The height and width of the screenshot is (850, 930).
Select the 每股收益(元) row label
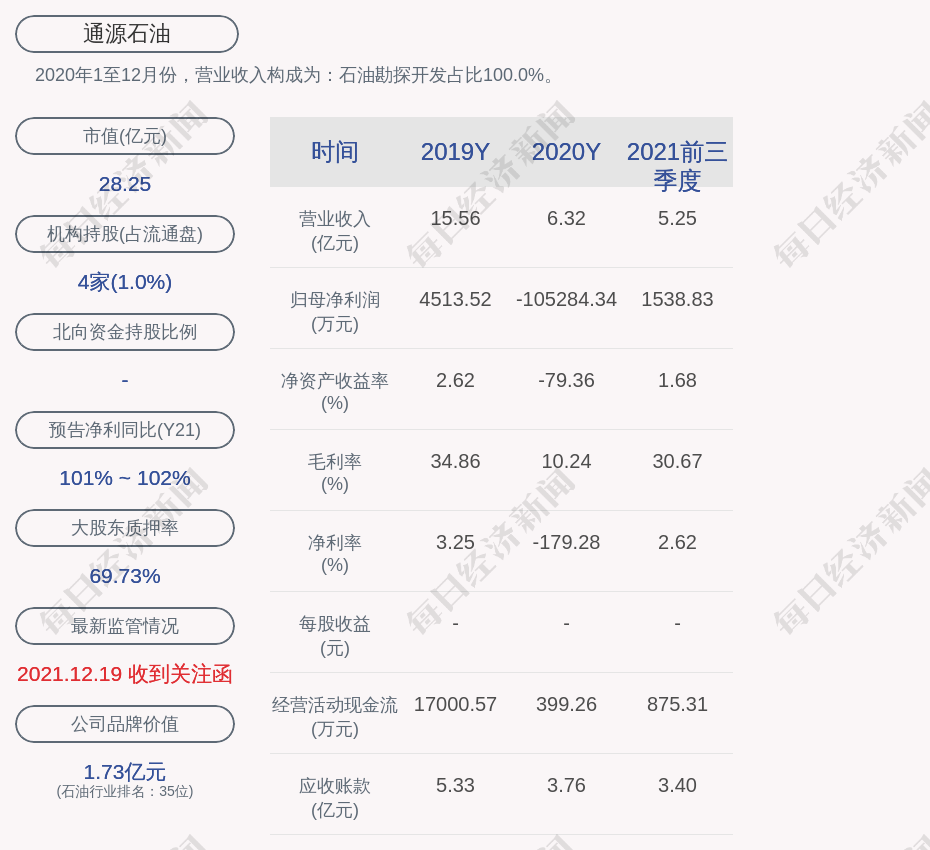335,636
